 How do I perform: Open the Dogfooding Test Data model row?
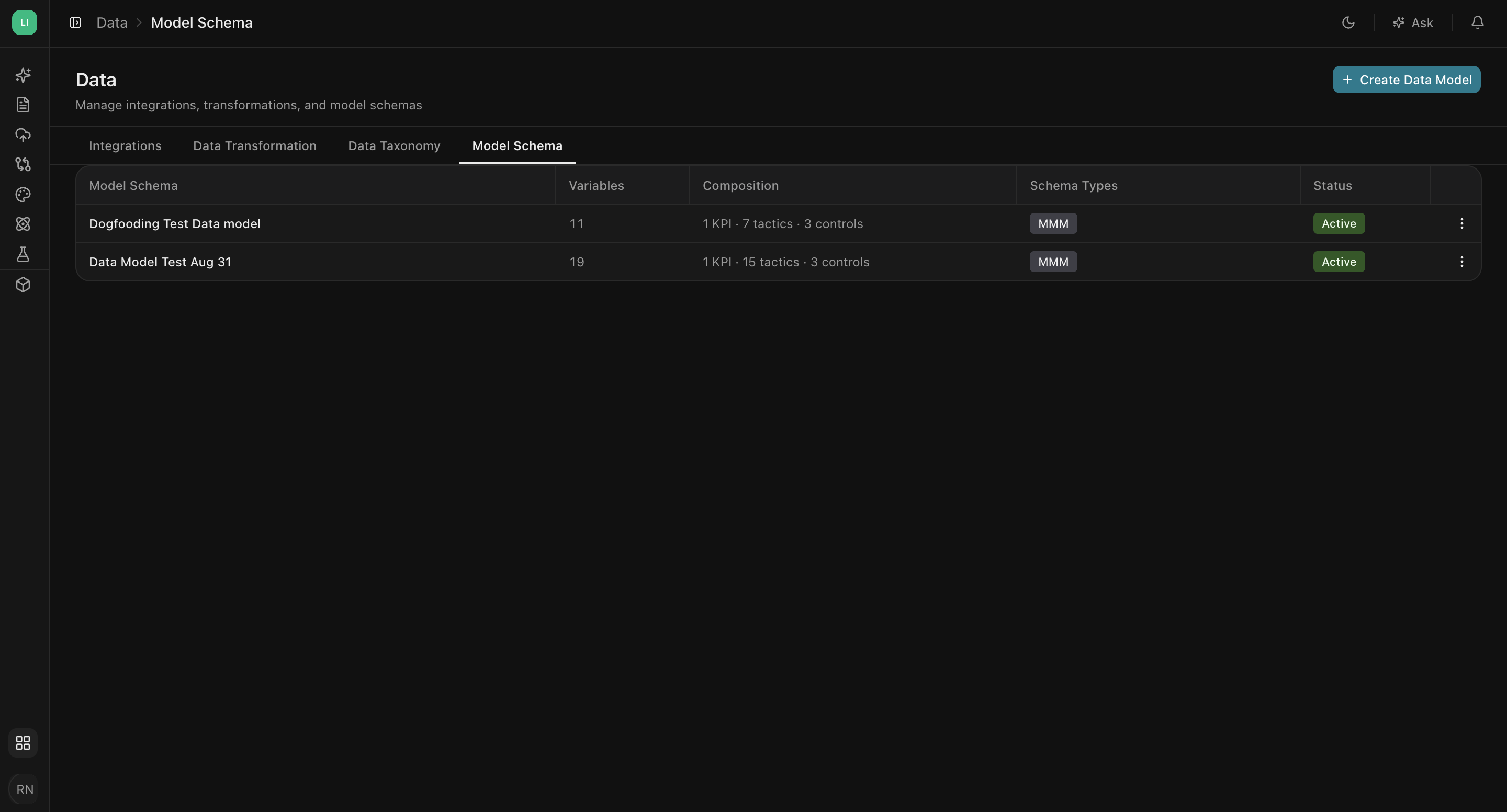tap(778, 223)
